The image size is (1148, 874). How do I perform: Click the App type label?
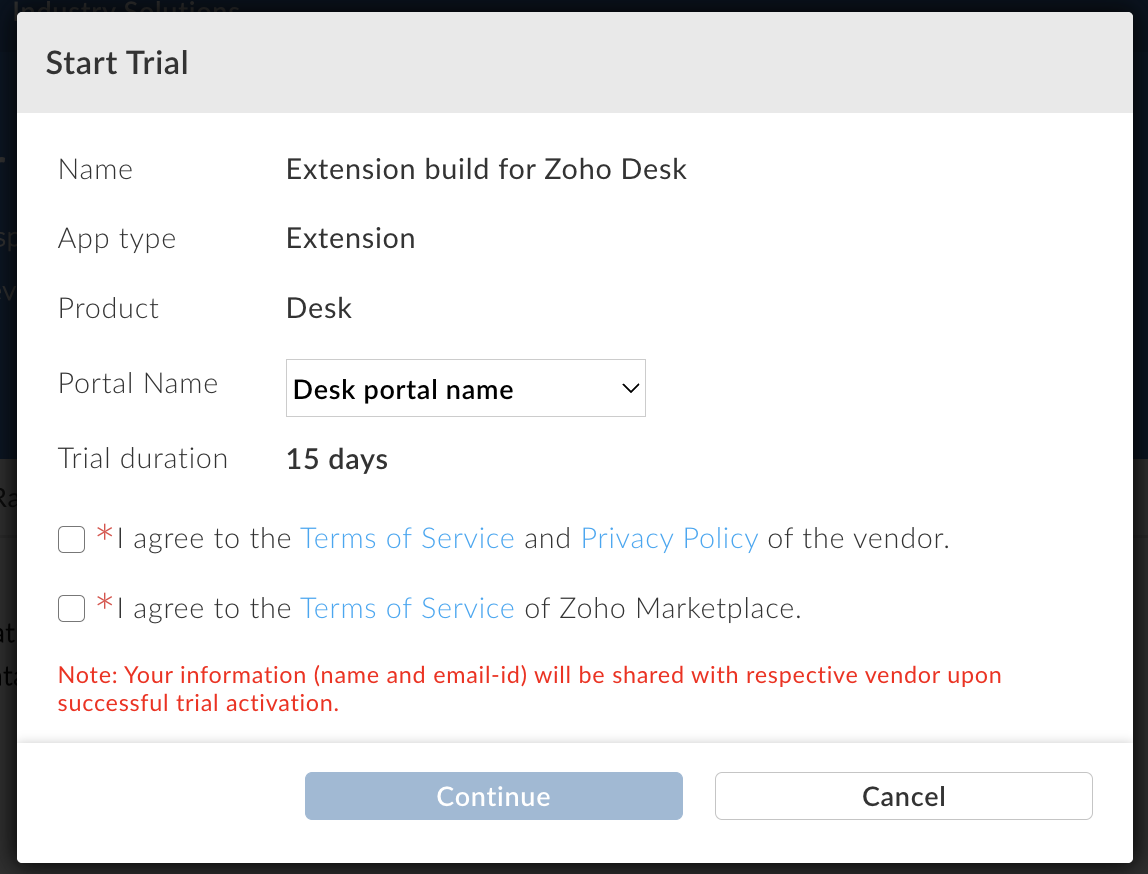117,239
